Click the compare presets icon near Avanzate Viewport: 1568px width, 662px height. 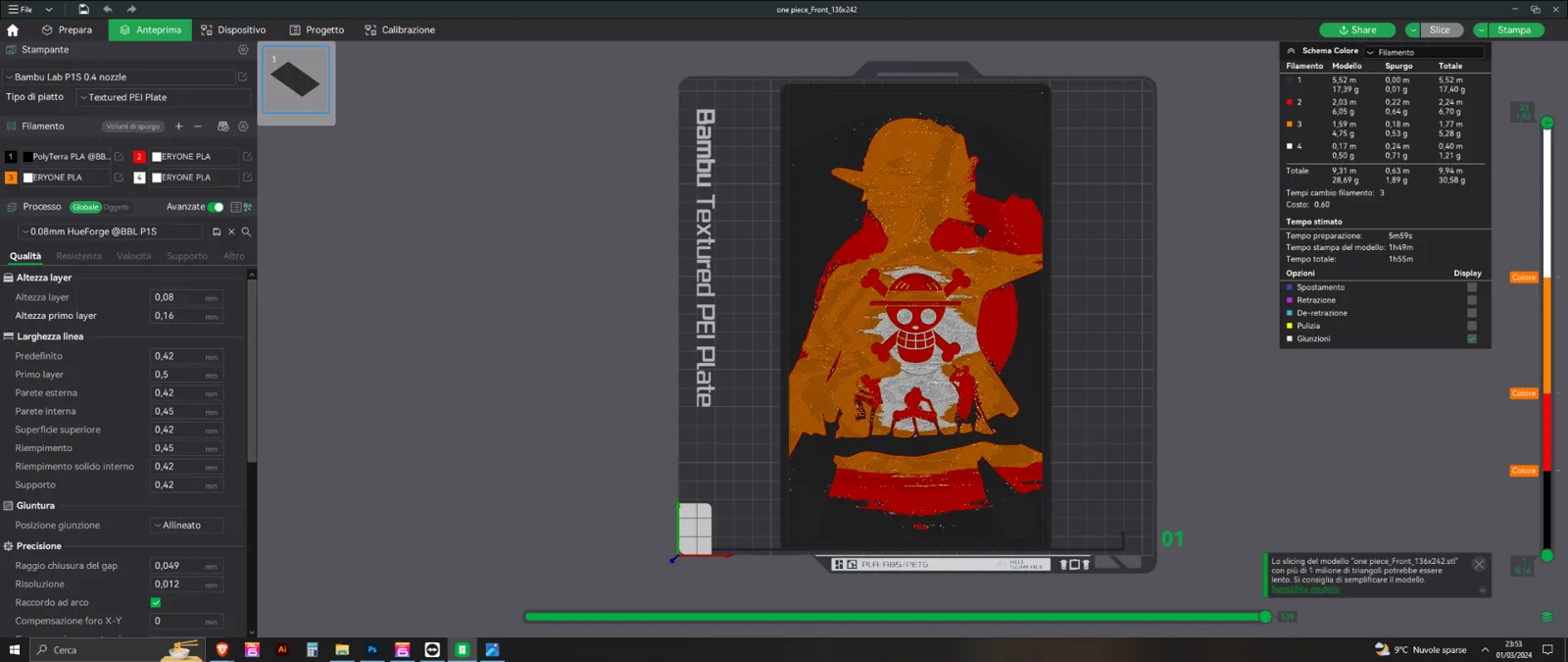pyautogui.click(x=248, y=207)
